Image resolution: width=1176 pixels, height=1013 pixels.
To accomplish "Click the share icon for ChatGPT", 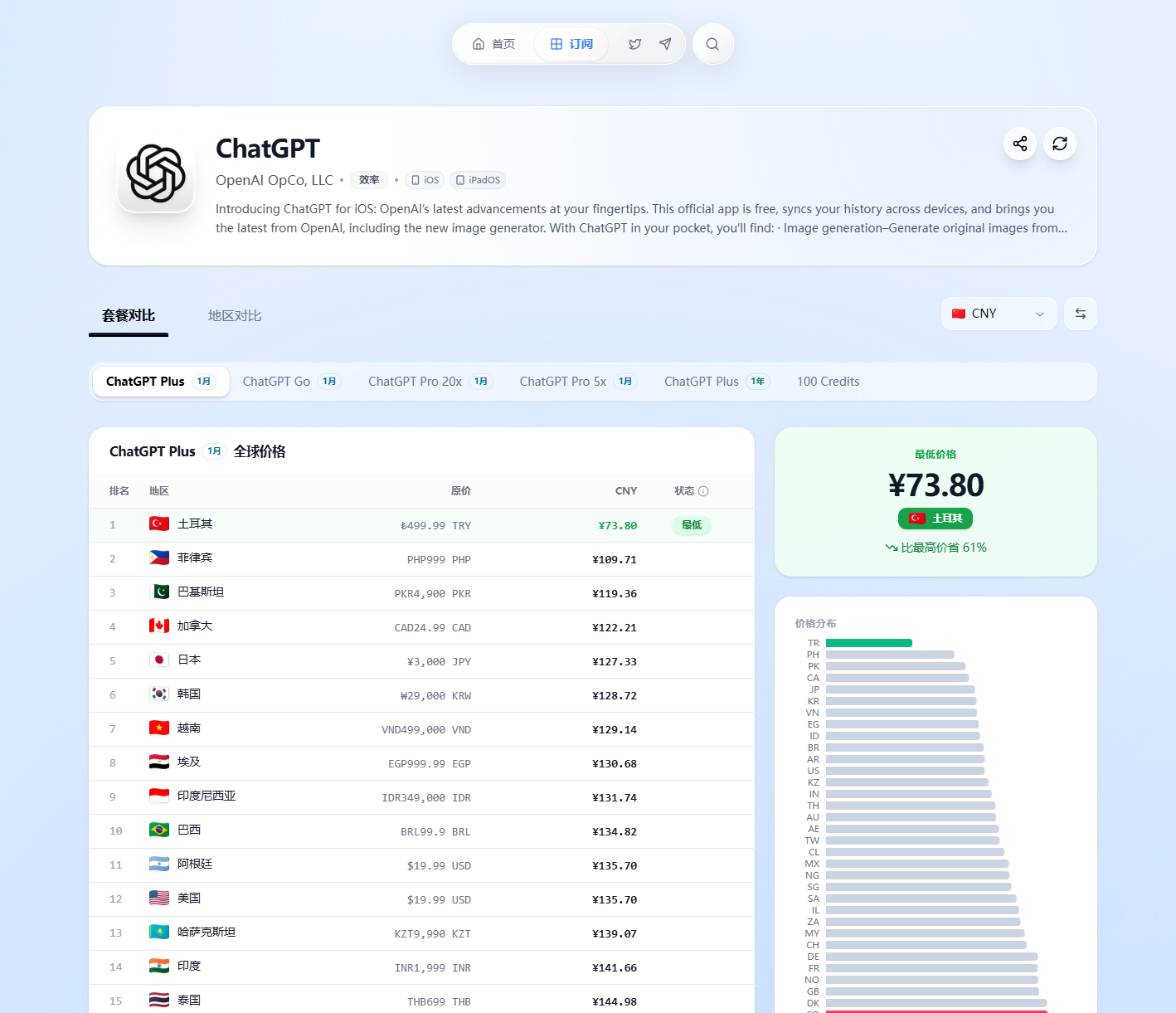I will click(x=1020, y=144).
